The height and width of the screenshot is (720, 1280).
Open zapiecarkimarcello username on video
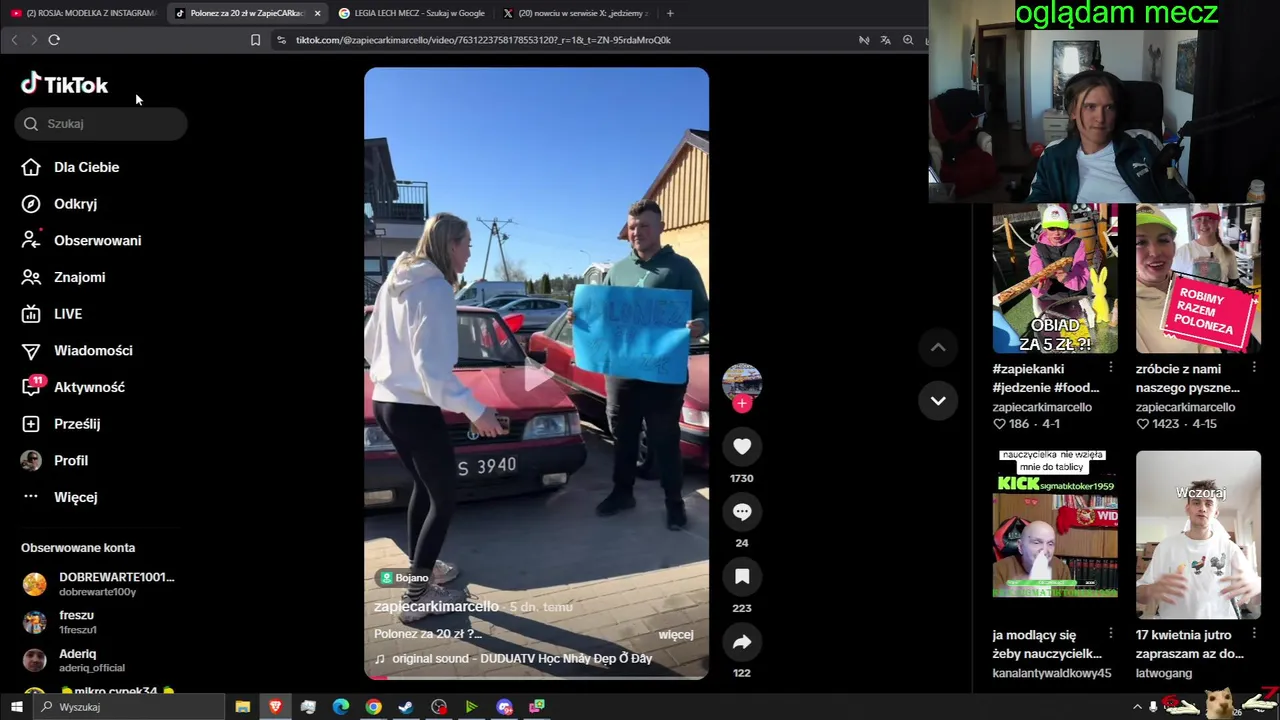pos(436,607)
